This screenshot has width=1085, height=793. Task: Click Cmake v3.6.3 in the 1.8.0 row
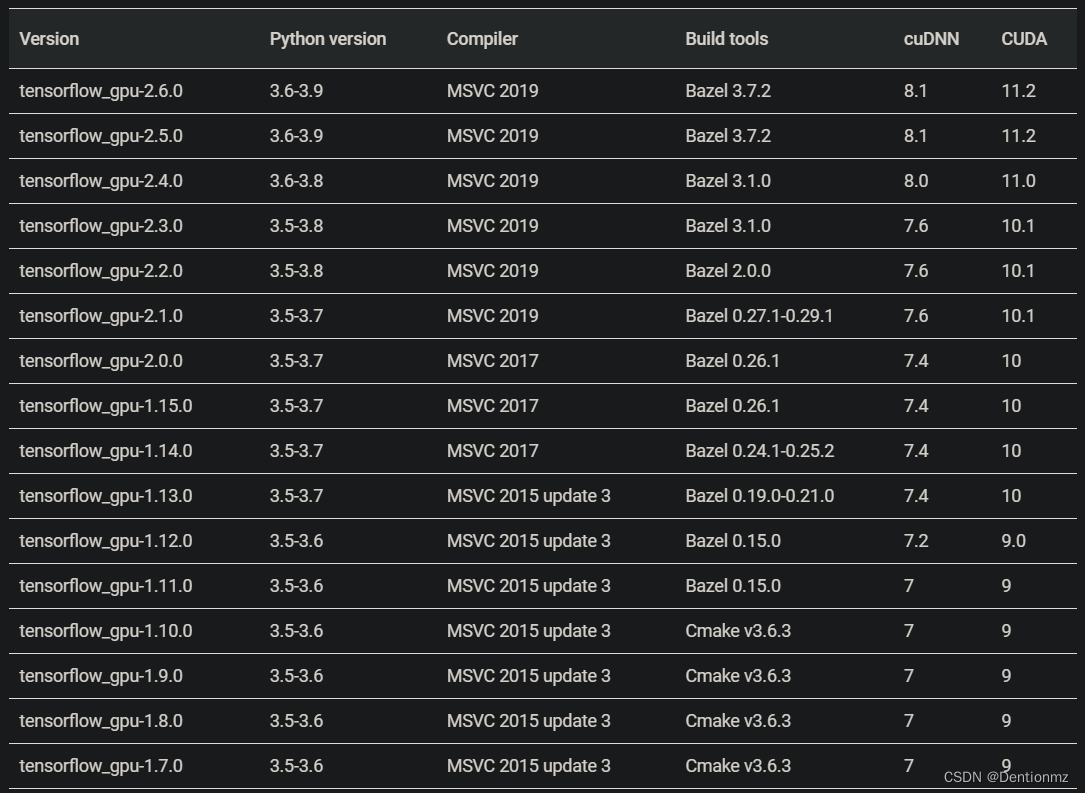pos(738,721)
